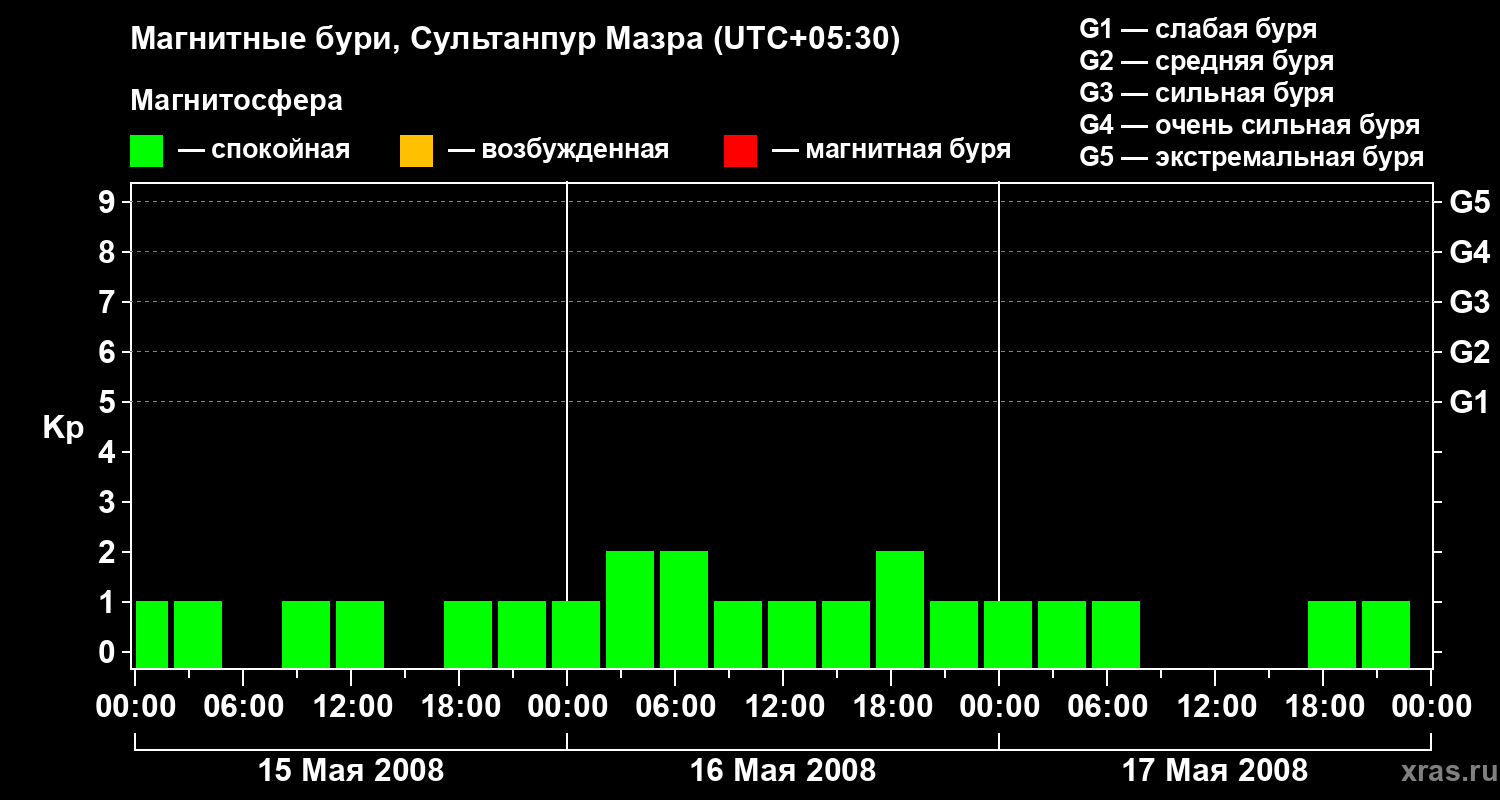The image size is (1500, 800).
Task: Click the legend line 'G1 — слабая буря'
Action: (x=1198, y=29)
